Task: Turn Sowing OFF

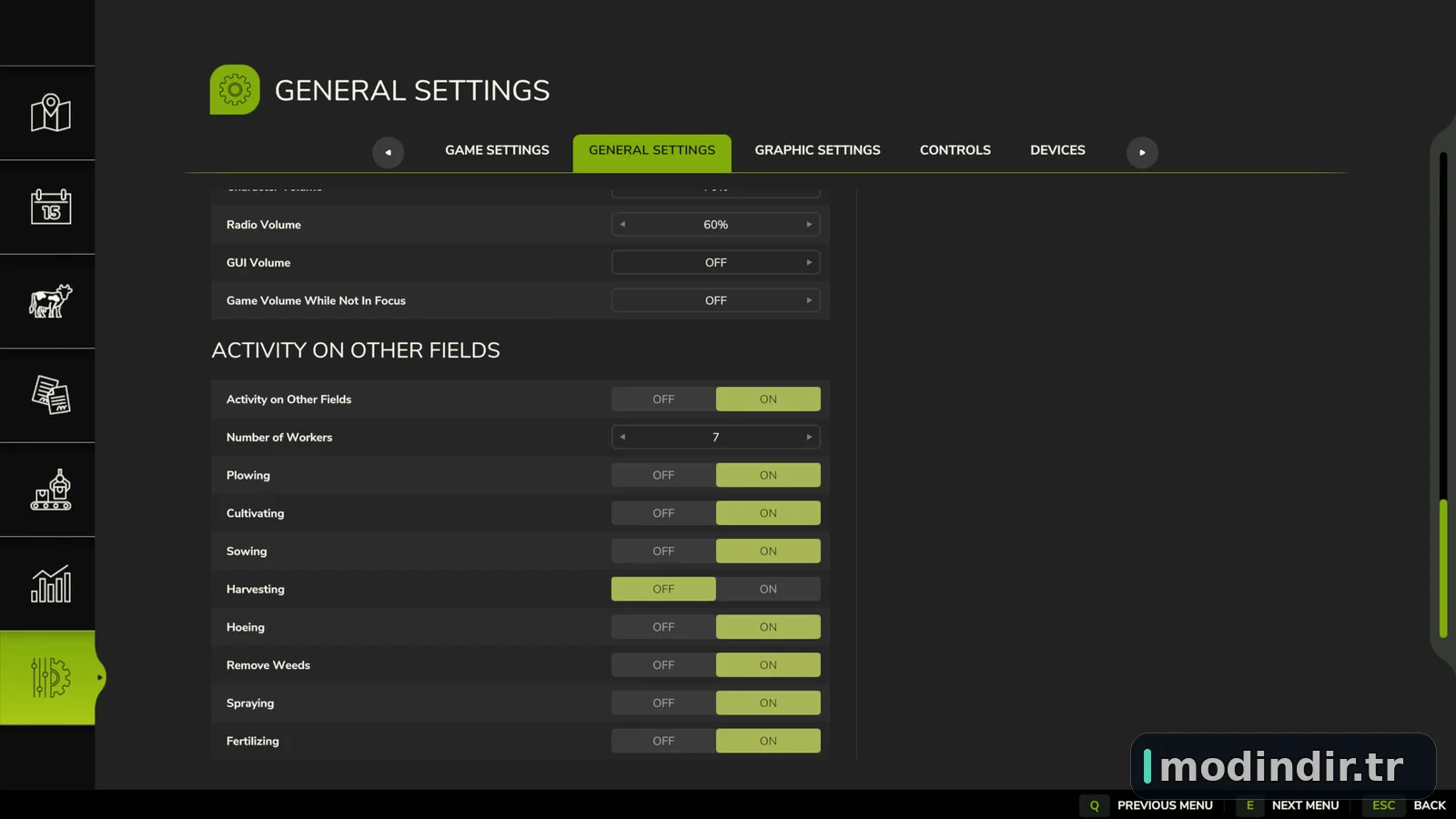Action: point(663,551)
